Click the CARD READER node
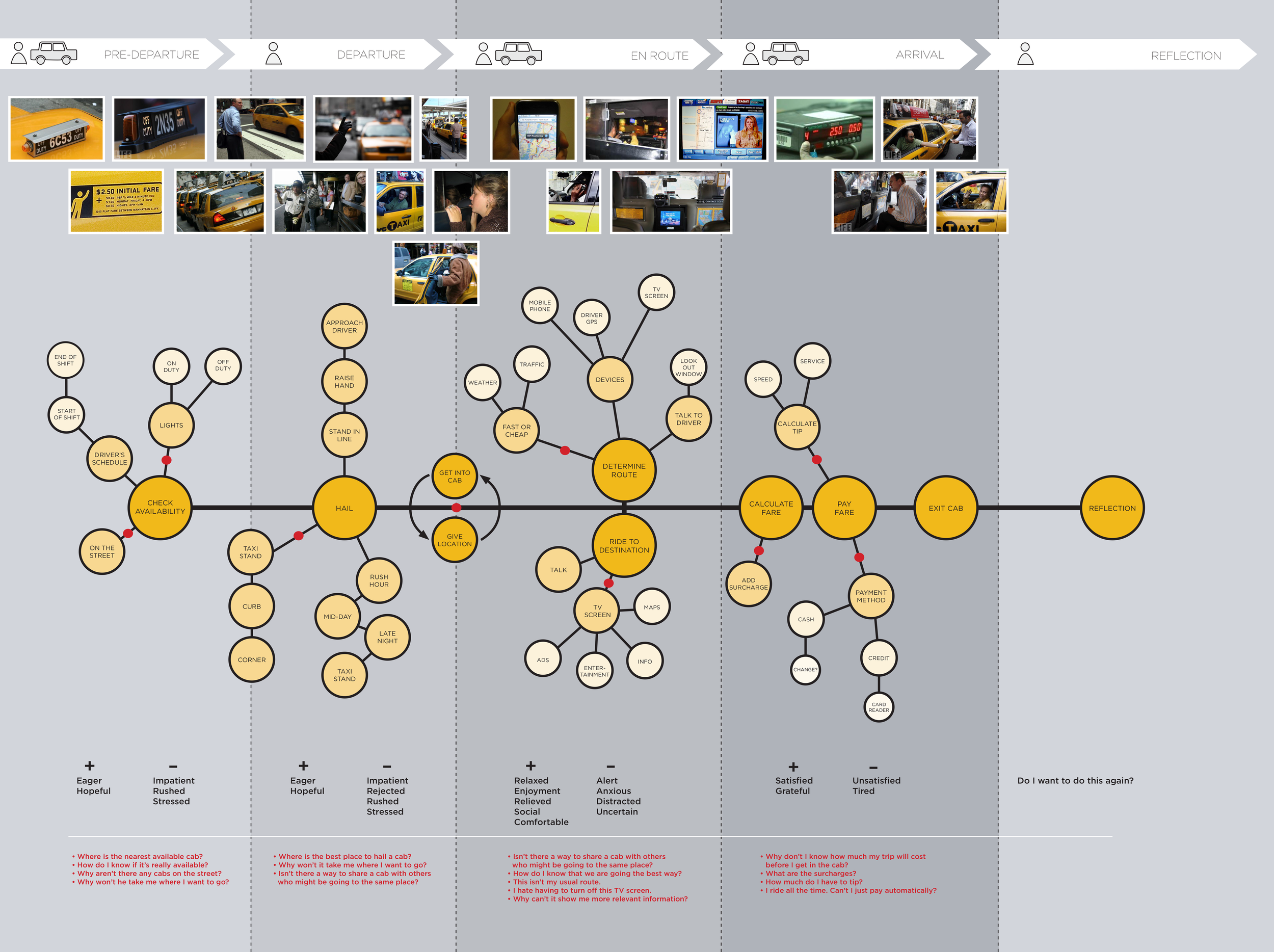 pyautogui.click(x=879, y=707)
